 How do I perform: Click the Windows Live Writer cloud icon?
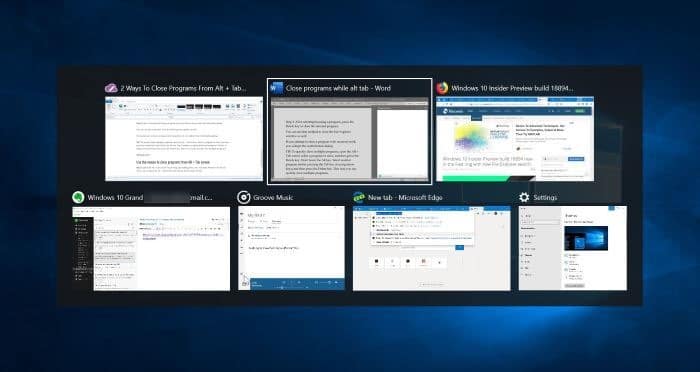click(111, 88)
